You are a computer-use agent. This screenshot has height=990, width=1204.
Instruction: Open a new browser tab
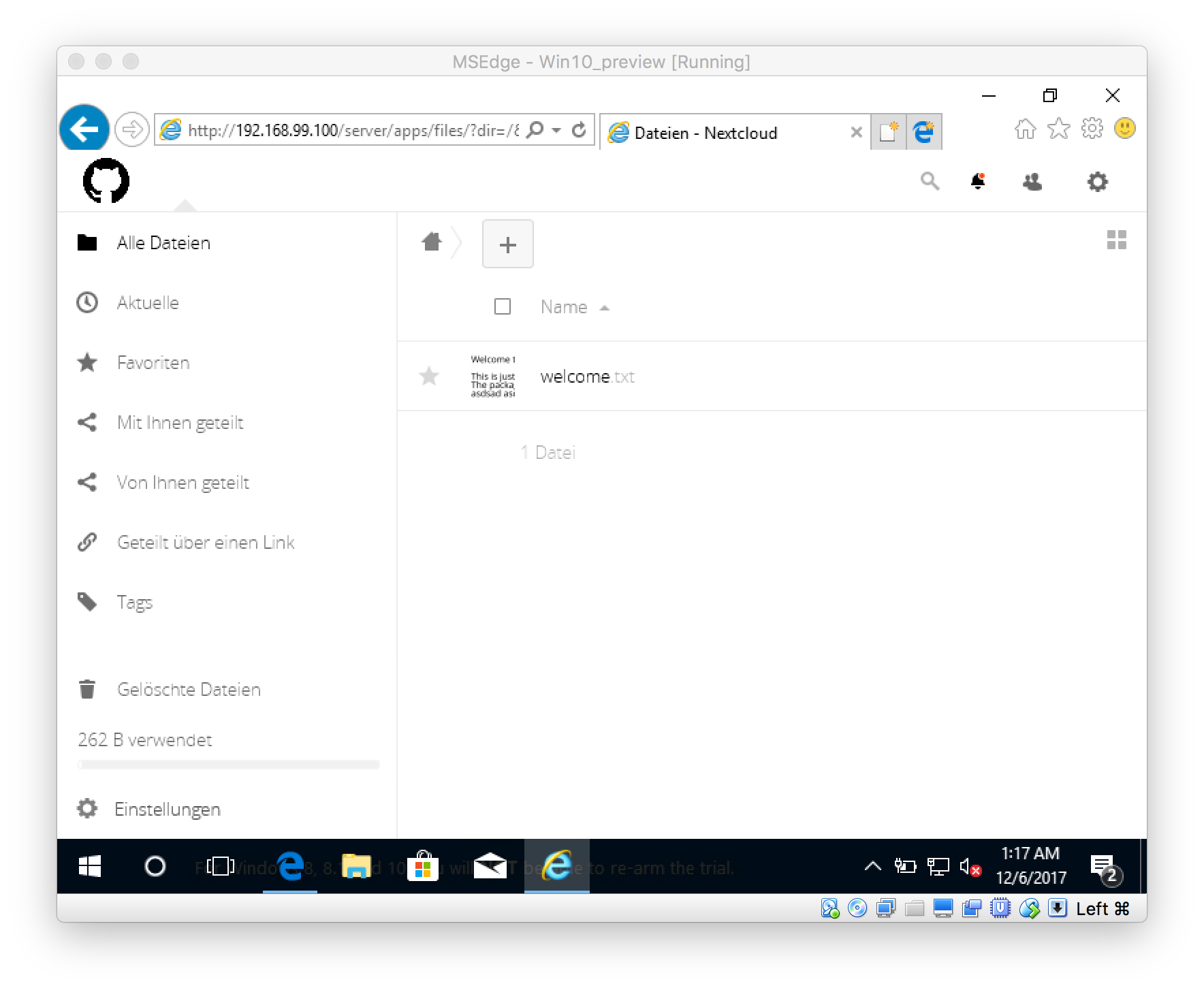point(889,131)
